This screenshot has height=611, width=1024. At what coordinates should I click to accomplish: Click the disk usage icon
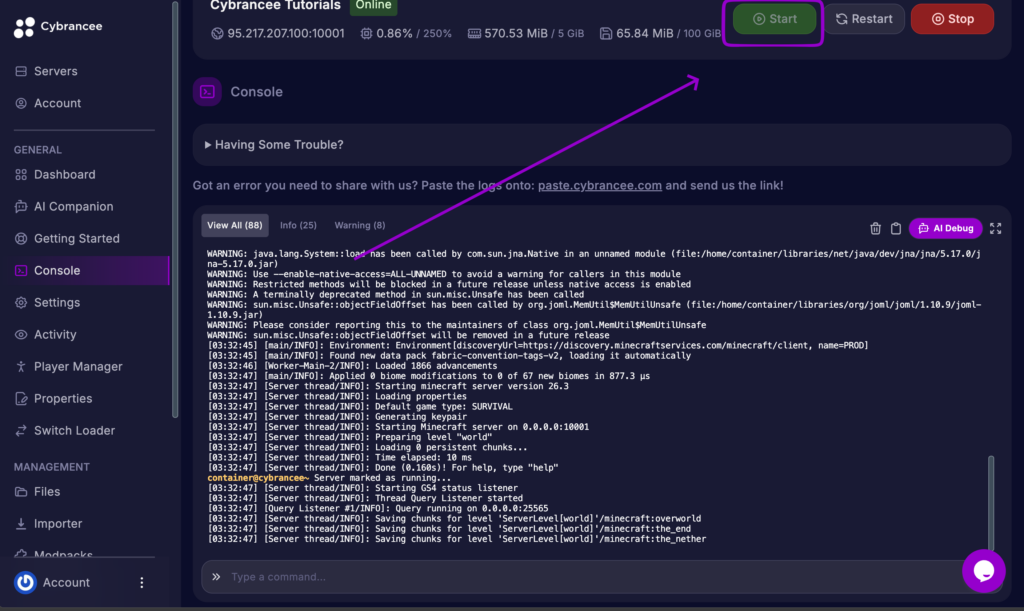click(x=606, y=33)
